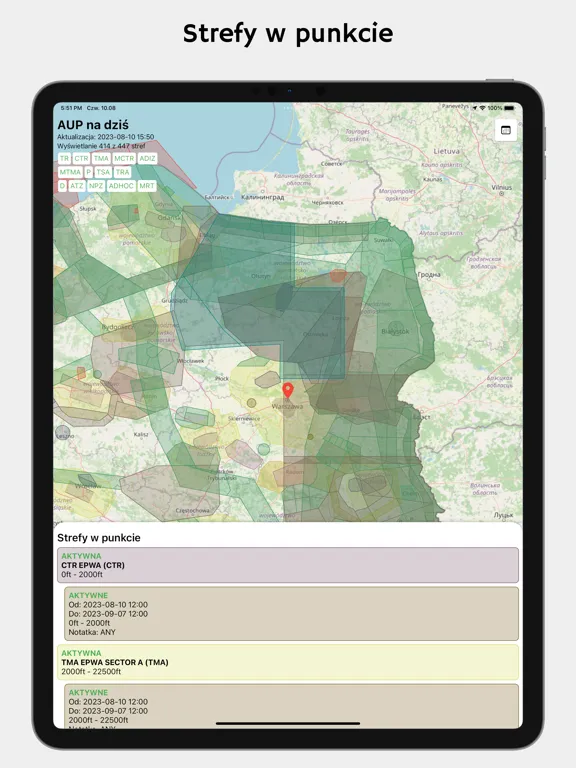This screenshot has height=768, width=576.
Task: Click the Częstochowa city label on the map
Action: [192, 510]
